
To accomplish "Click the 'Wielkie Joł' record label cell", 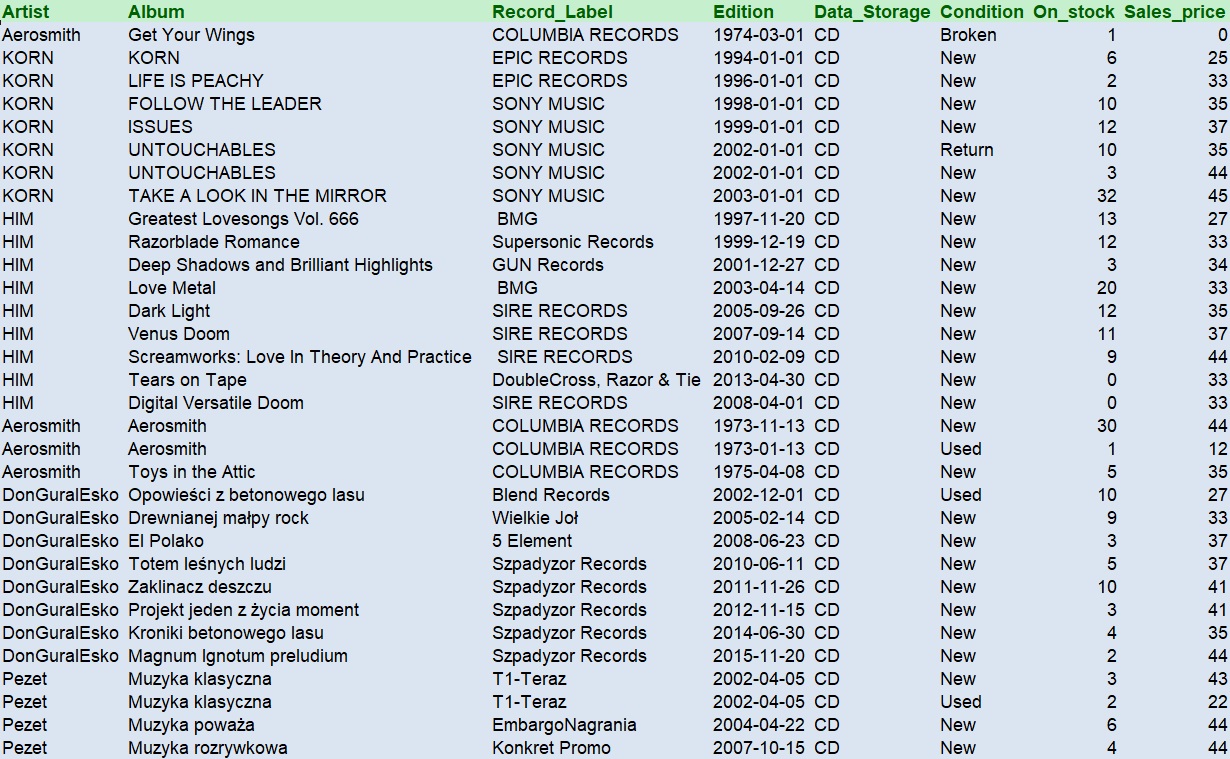I will pos(535,518).
